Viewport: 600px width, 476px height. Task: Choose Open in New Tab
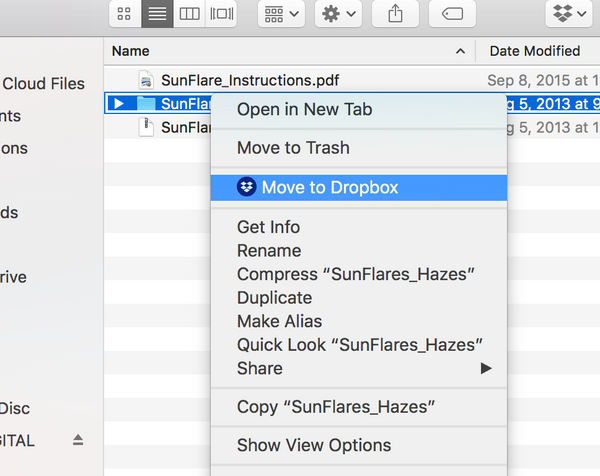pyautogui.click(x=304, y=109)
